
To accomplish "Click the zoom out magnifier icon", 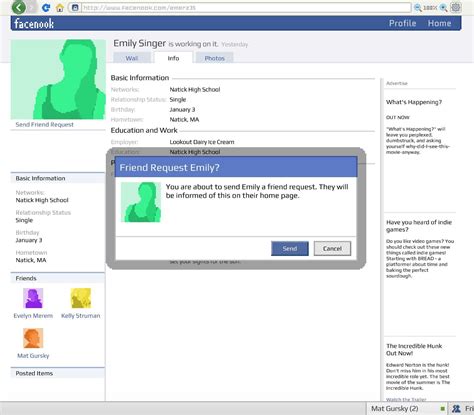I will click(417, 7).
